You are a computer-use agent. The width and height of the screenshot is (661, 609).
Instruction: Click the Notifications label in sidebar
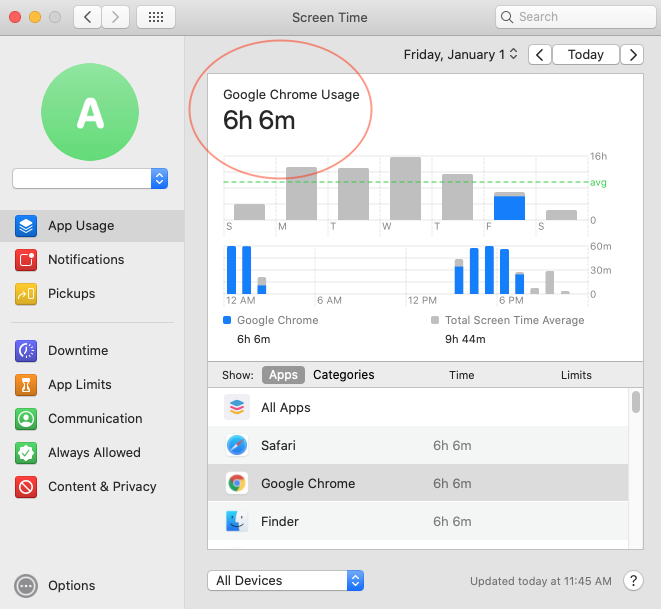tap(86, 260)
